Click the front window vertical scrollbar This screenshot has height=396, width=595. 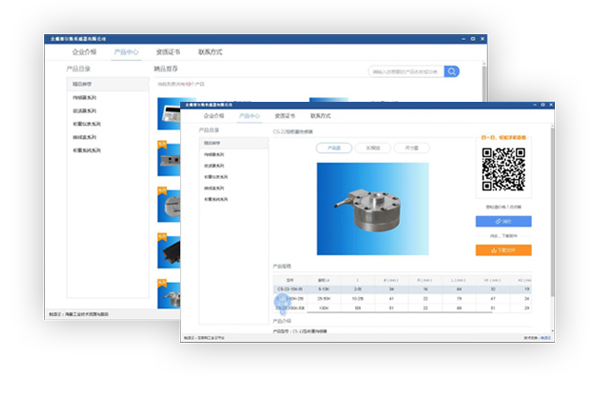point(552,212)
